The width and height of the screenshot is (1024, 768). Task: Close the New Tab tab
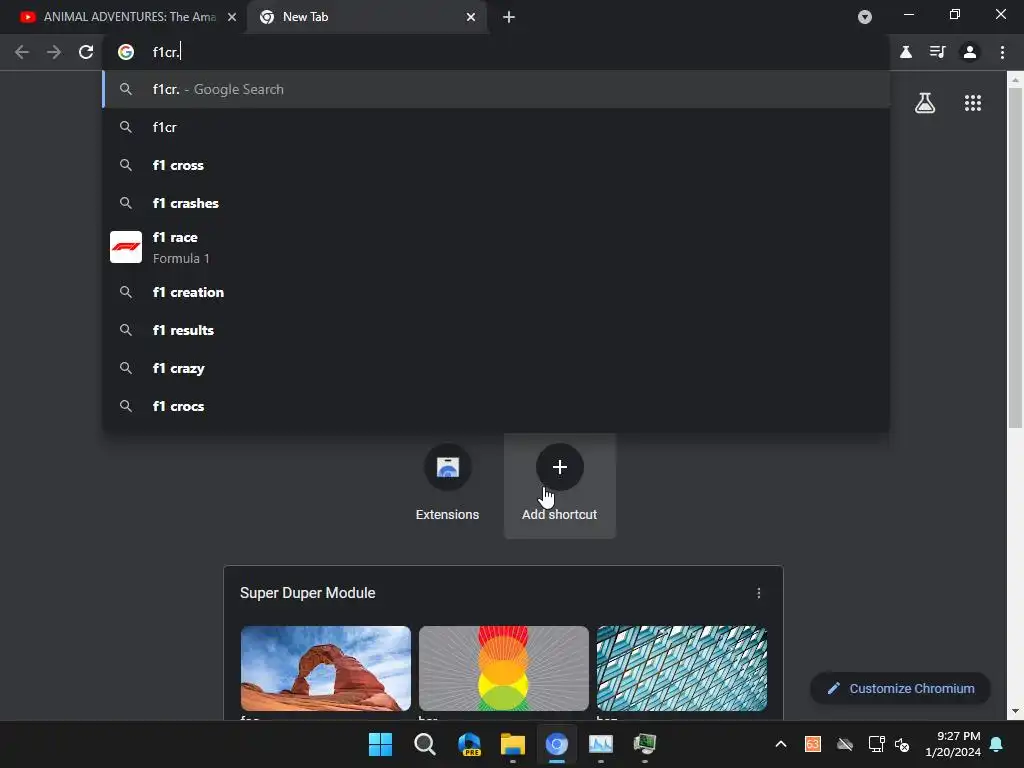coord(471,17)
